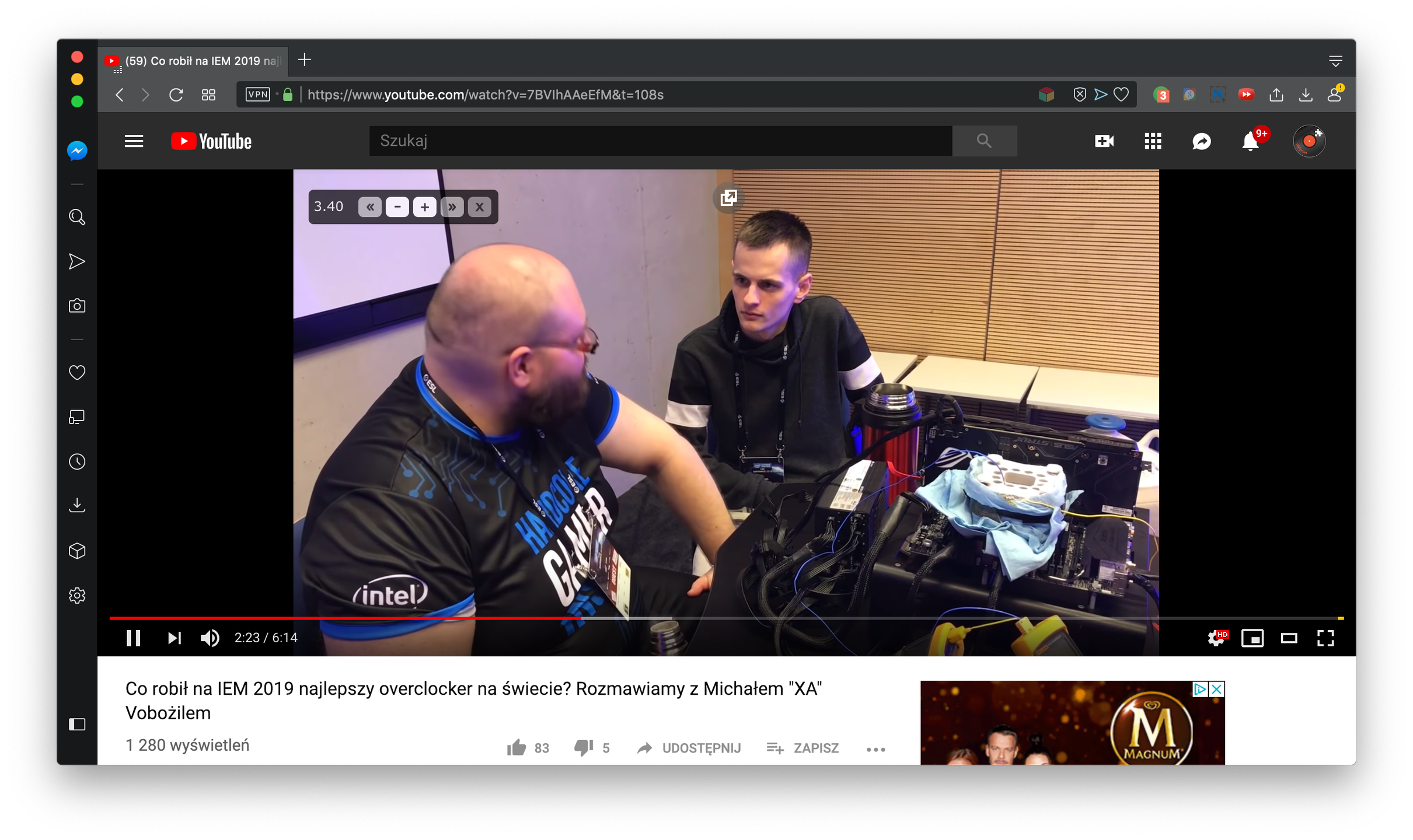Focus the Szukaj search field

coord(660,141)
